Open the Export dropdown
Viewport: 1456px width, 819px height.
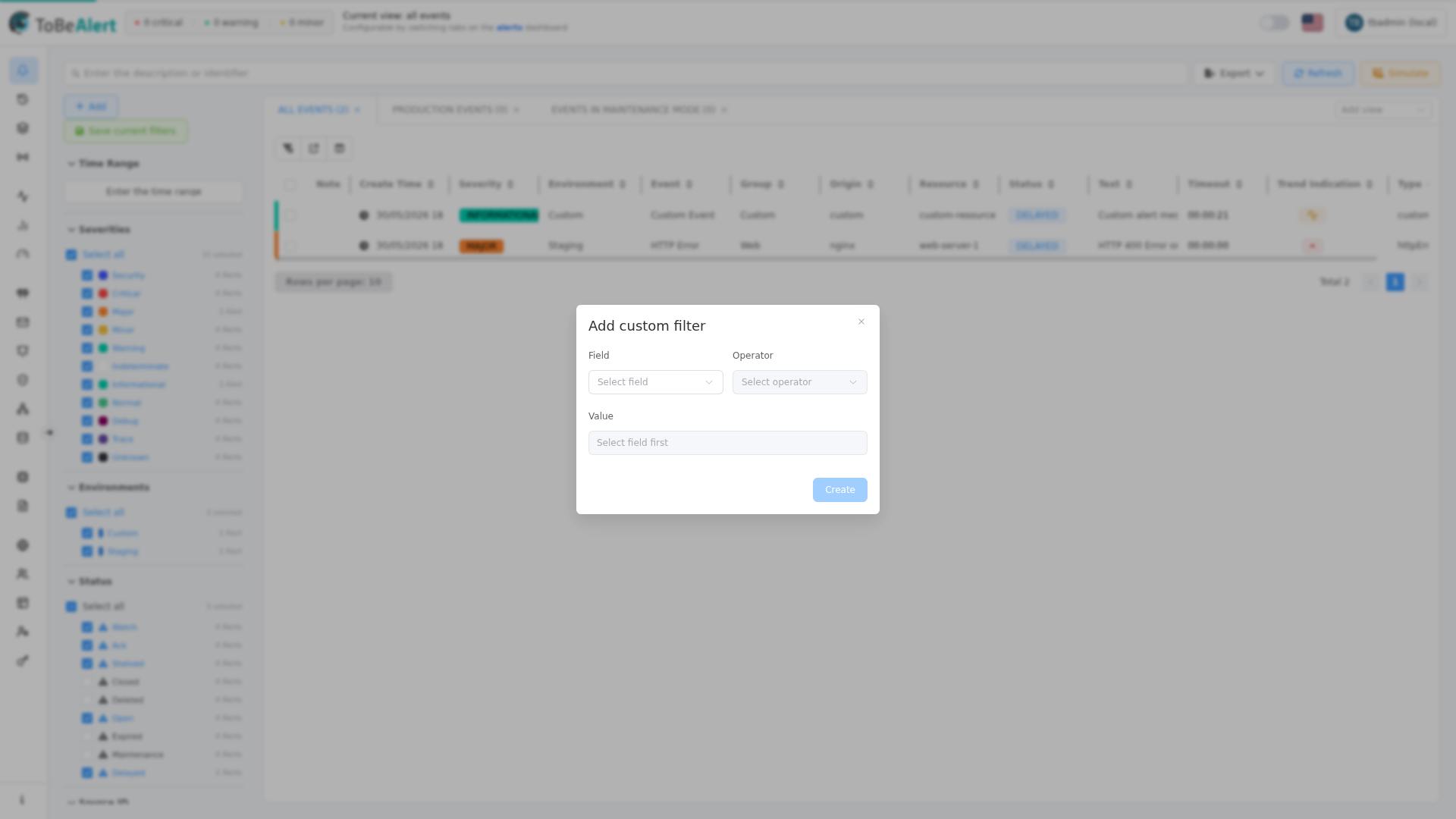click(1235, 74)
